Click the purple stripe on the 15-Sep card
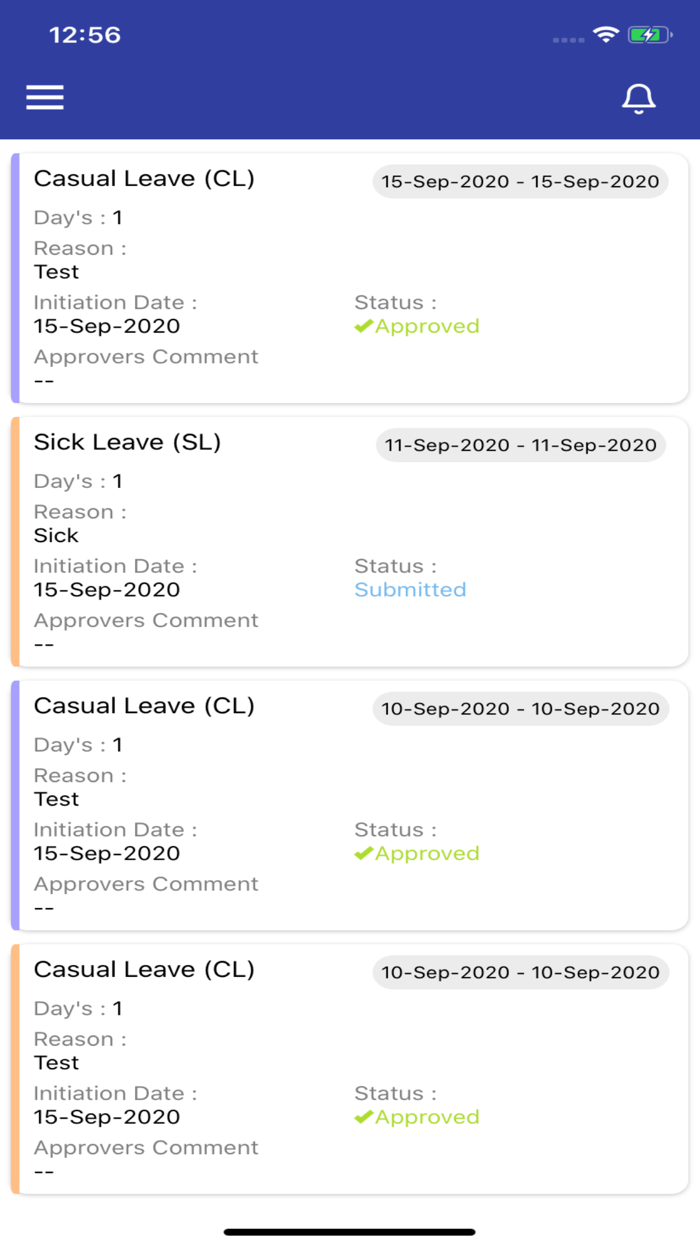This screenshot has height=1244, width=700. [x=15, y=278]
